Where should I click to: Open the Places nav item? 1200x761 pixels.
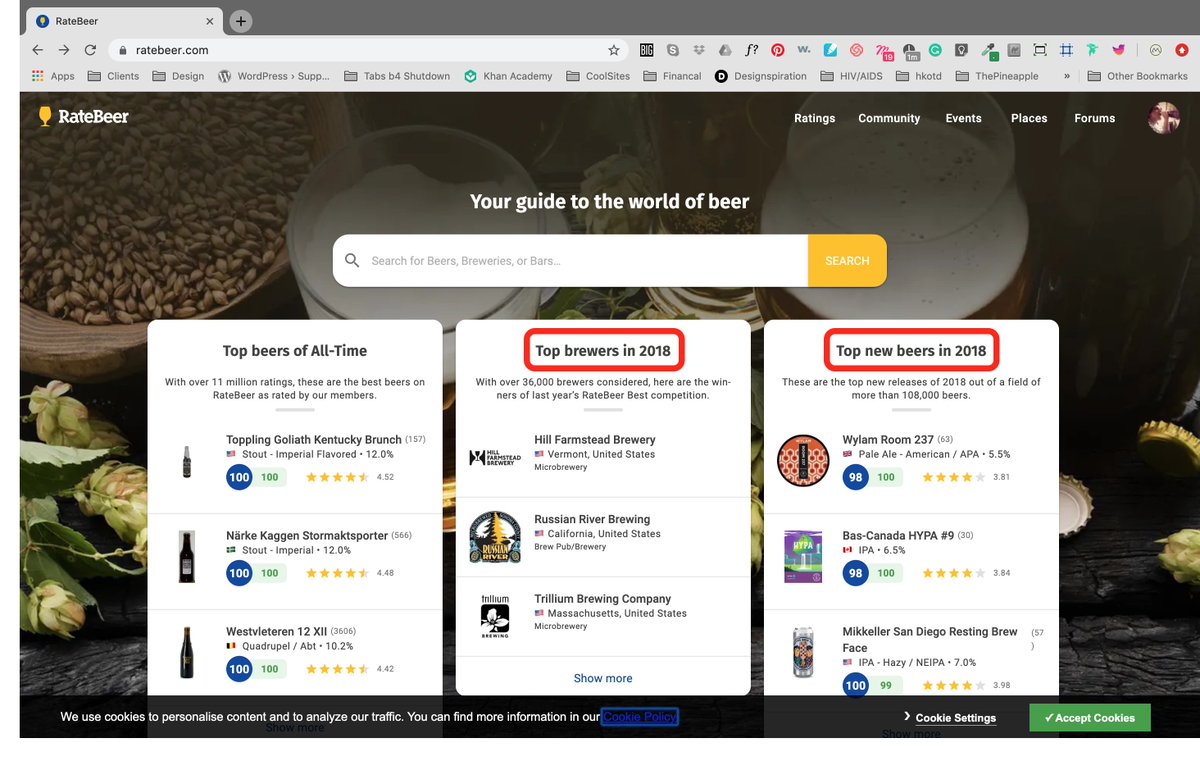pos(1029,118)
